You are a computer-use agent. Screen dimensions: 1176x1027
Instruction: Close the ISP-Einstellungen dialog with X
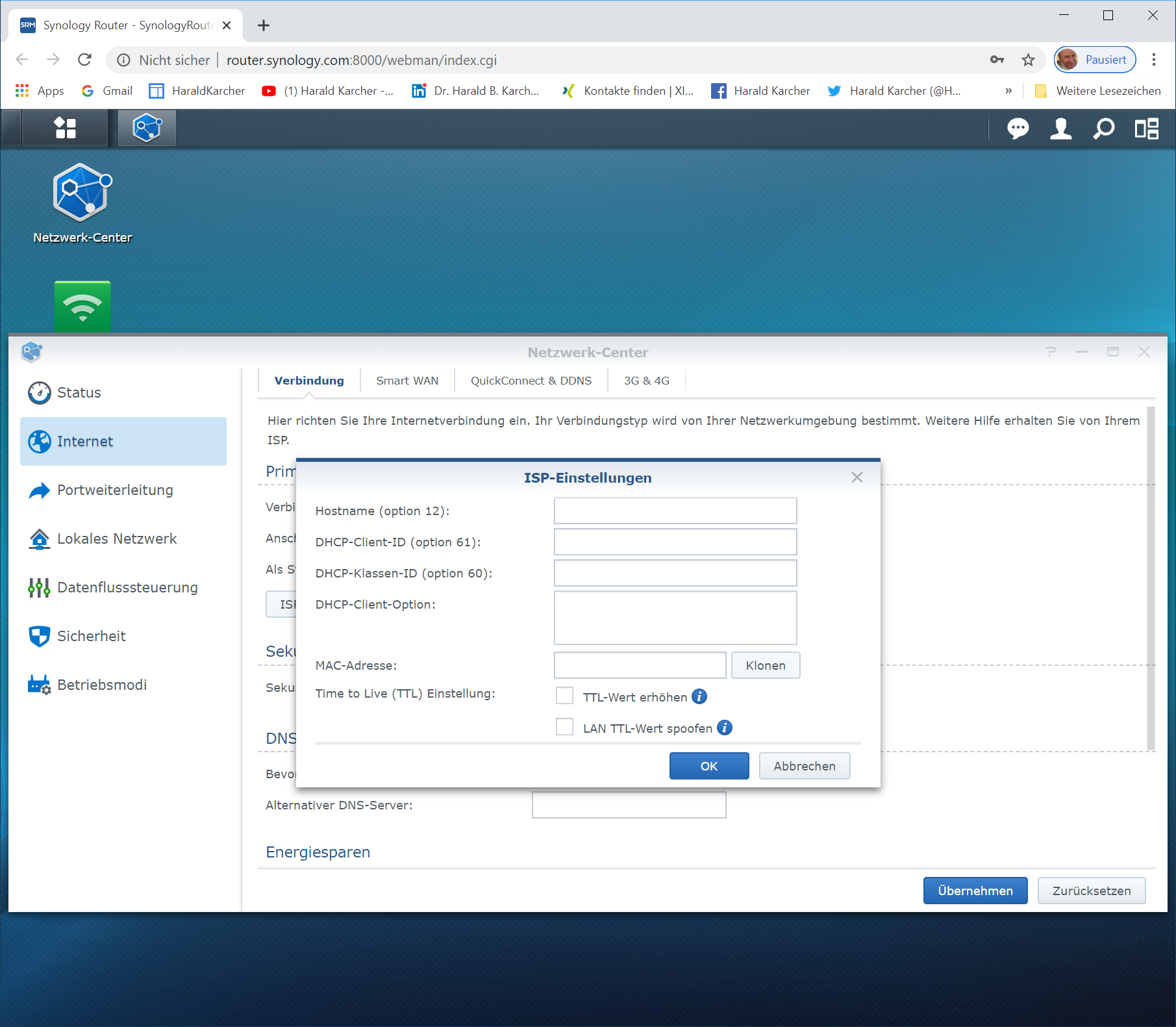[x=857, y=477]
